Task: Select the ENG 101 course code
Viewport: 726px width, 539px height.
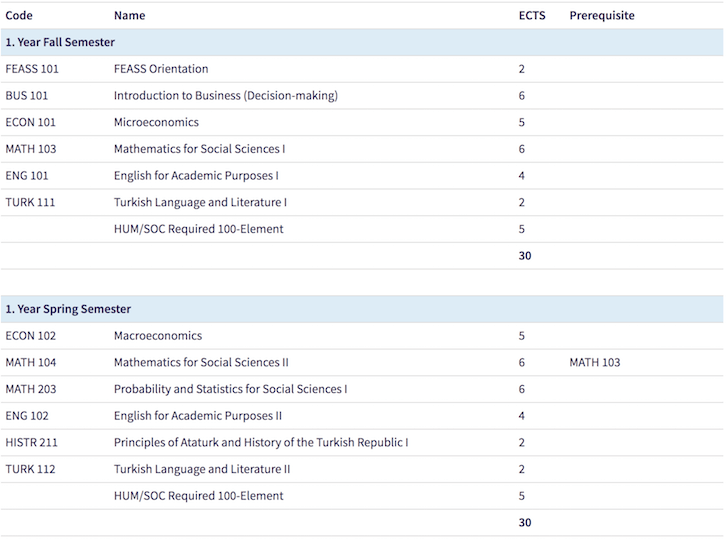Action: [x=27, y=176]
